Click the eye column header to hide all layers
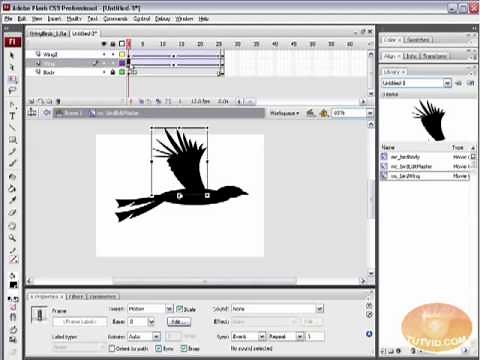 (x=104, y=44)
